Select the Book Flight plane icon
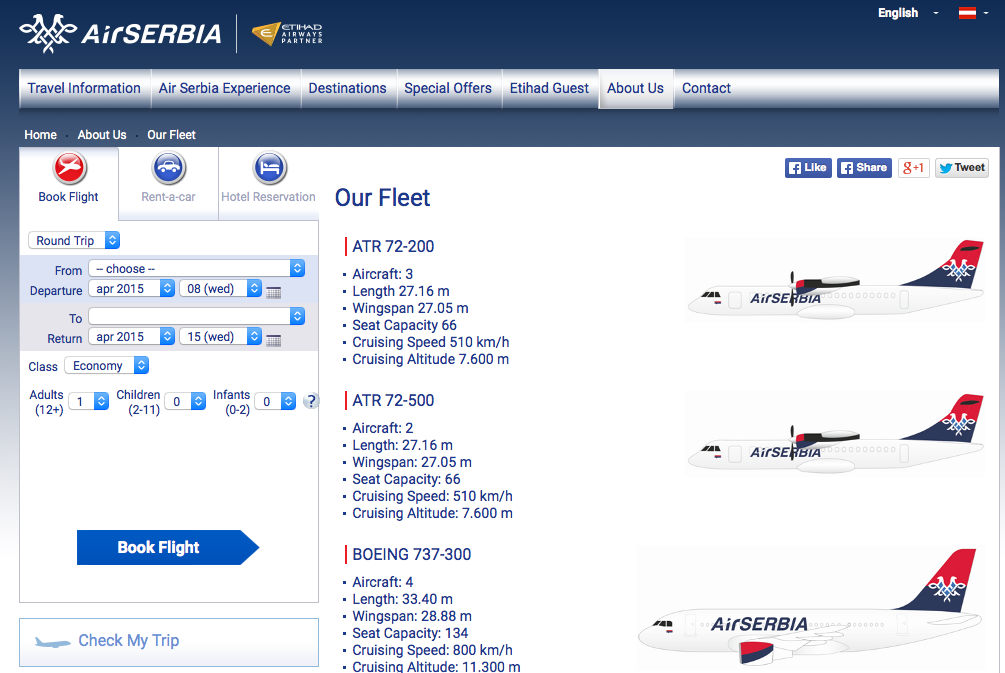 pos(69,168)
